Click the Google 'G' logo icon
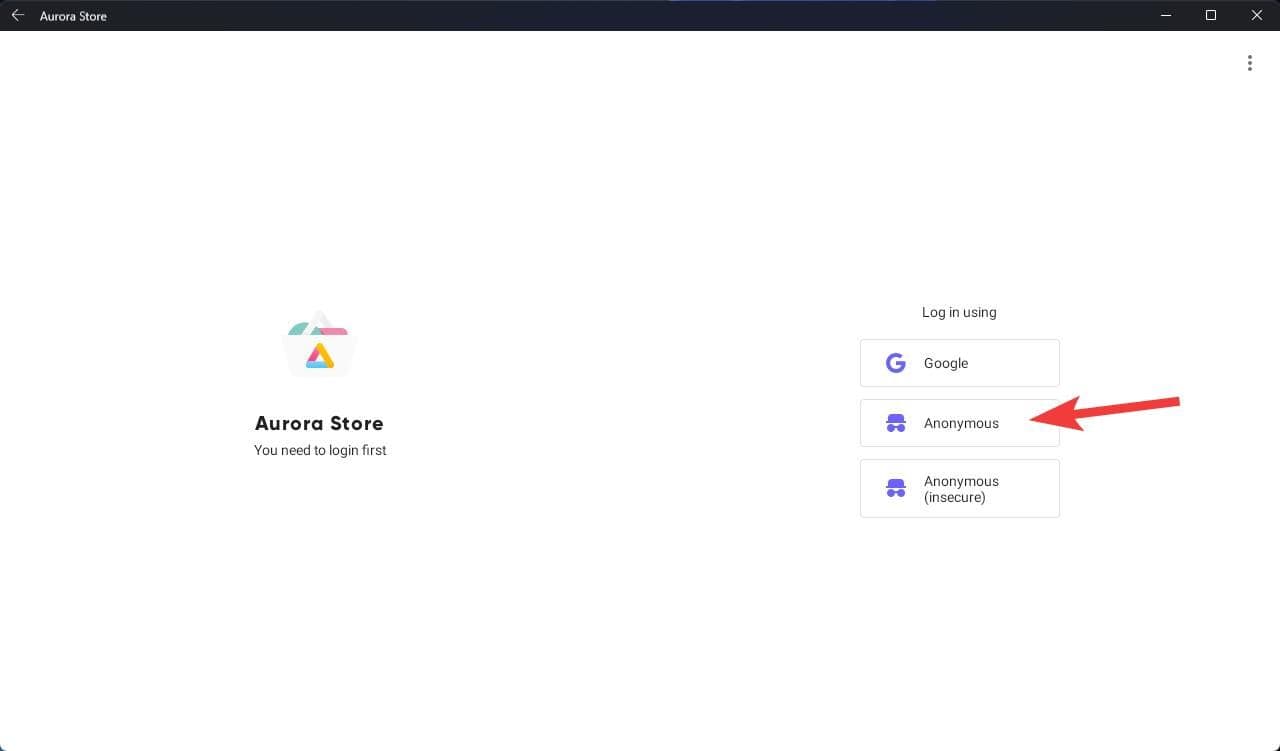Screen dimensions: 1280x751 tap(895, 363)
